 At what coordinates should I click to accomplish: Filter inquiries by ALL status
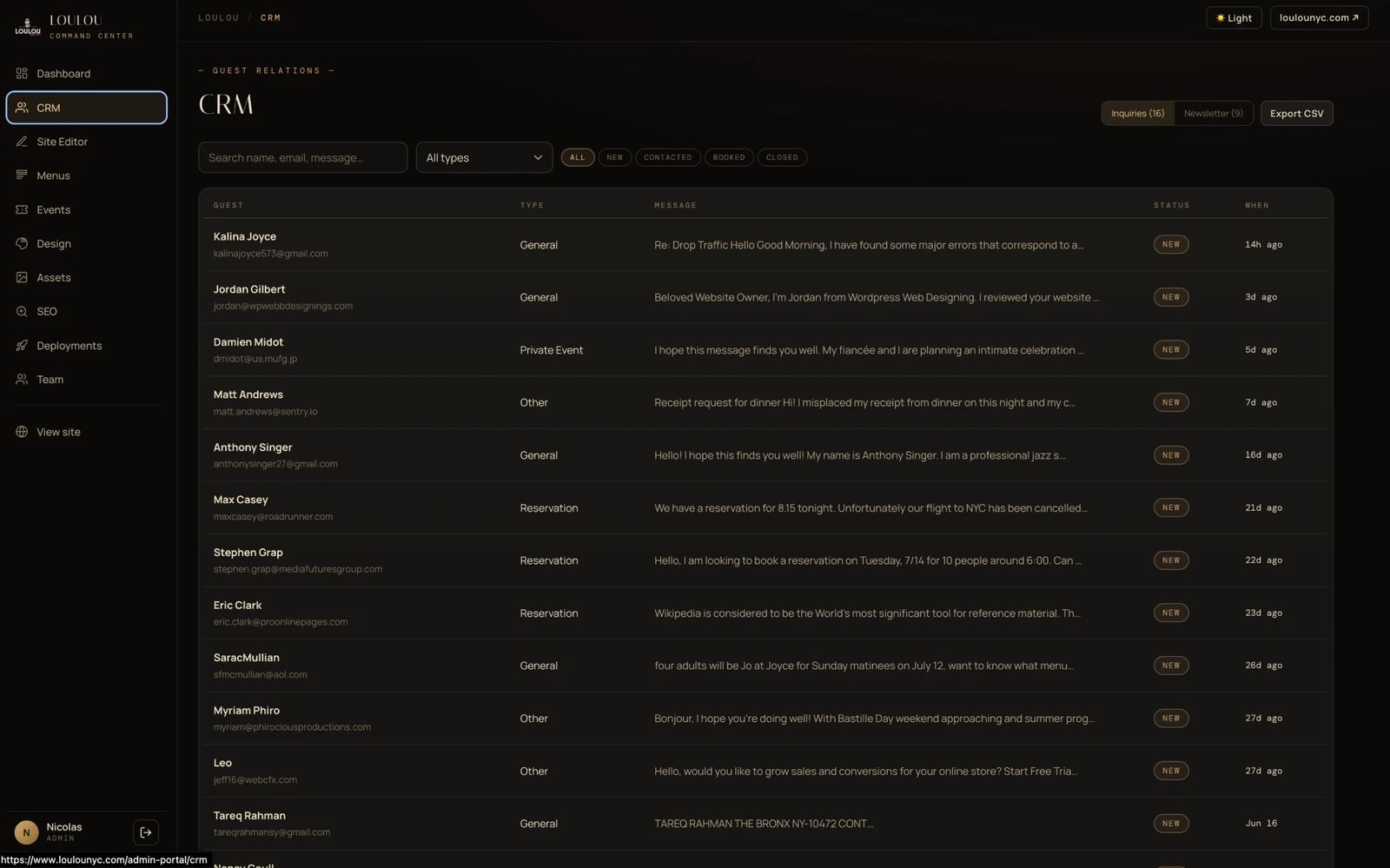click(578, 157)
